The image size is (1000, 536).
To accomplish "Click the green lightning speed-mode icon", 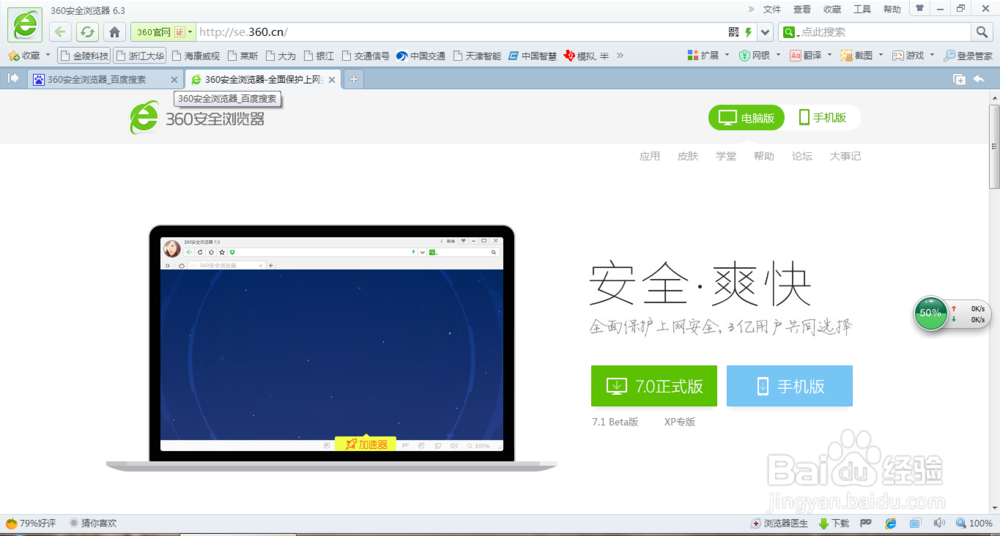I will (749, 32).
